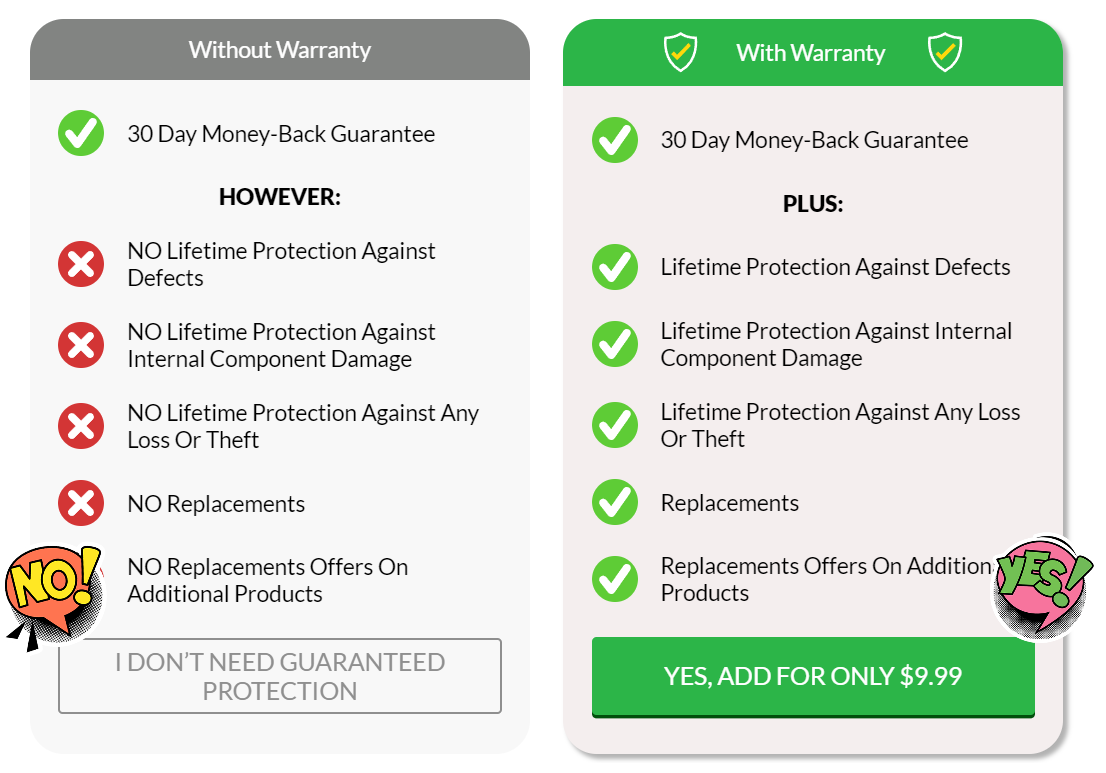The width and height of the screenshot is (1106, 773).
Task: Click green check beside Lifetime Protection Against Defects
Action: (x=615, y=267)
